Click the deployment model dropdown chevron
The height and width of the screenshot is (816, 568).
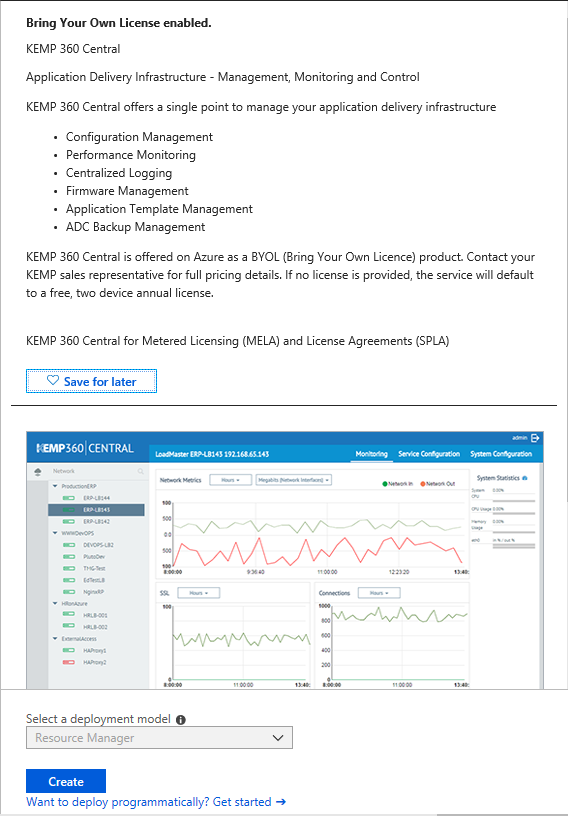278,738
